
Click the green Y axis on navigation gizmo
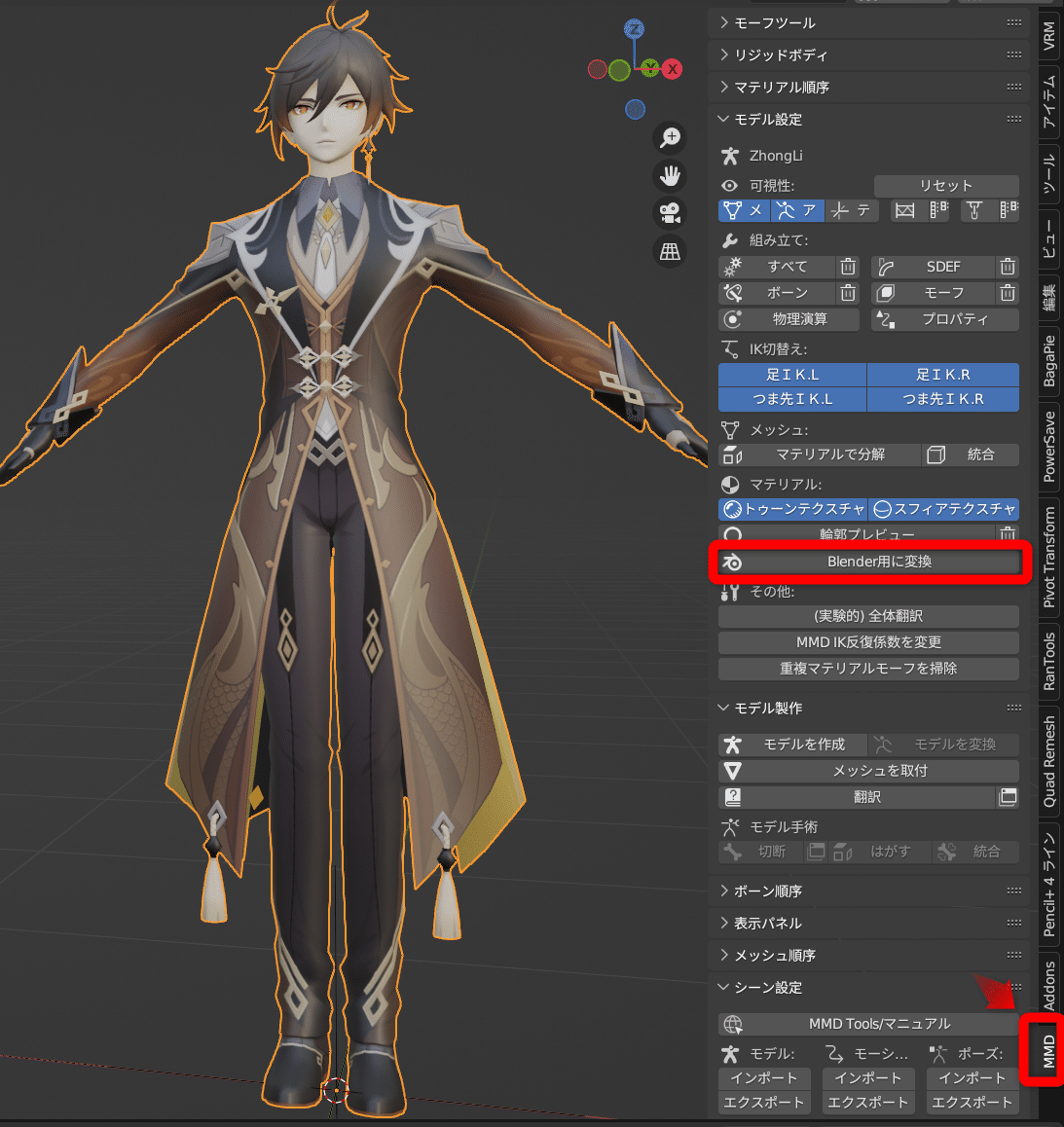click(650, 69)
